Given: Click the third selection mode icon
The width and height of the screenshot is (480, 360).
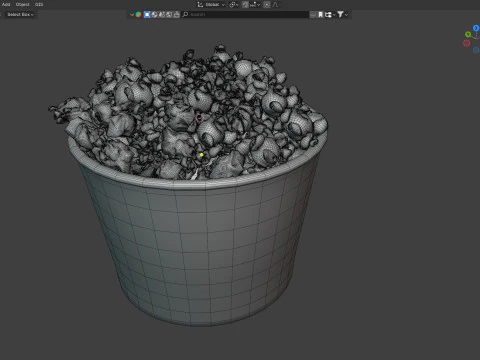Looking at the screenshot, I should [x=162, y=14].
